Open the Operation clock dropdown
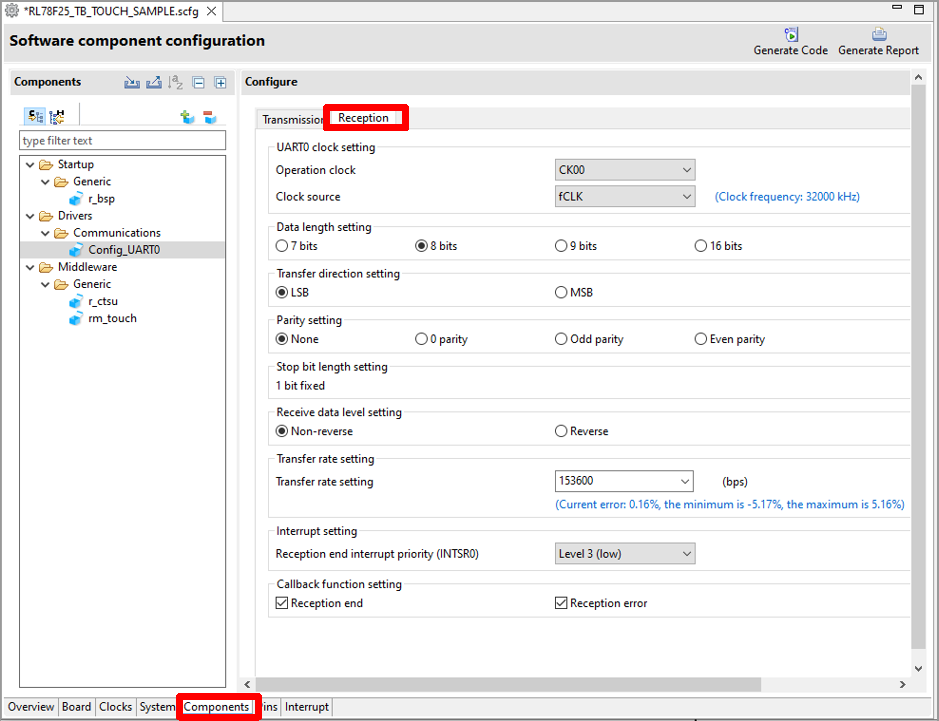 pos(625,170)
